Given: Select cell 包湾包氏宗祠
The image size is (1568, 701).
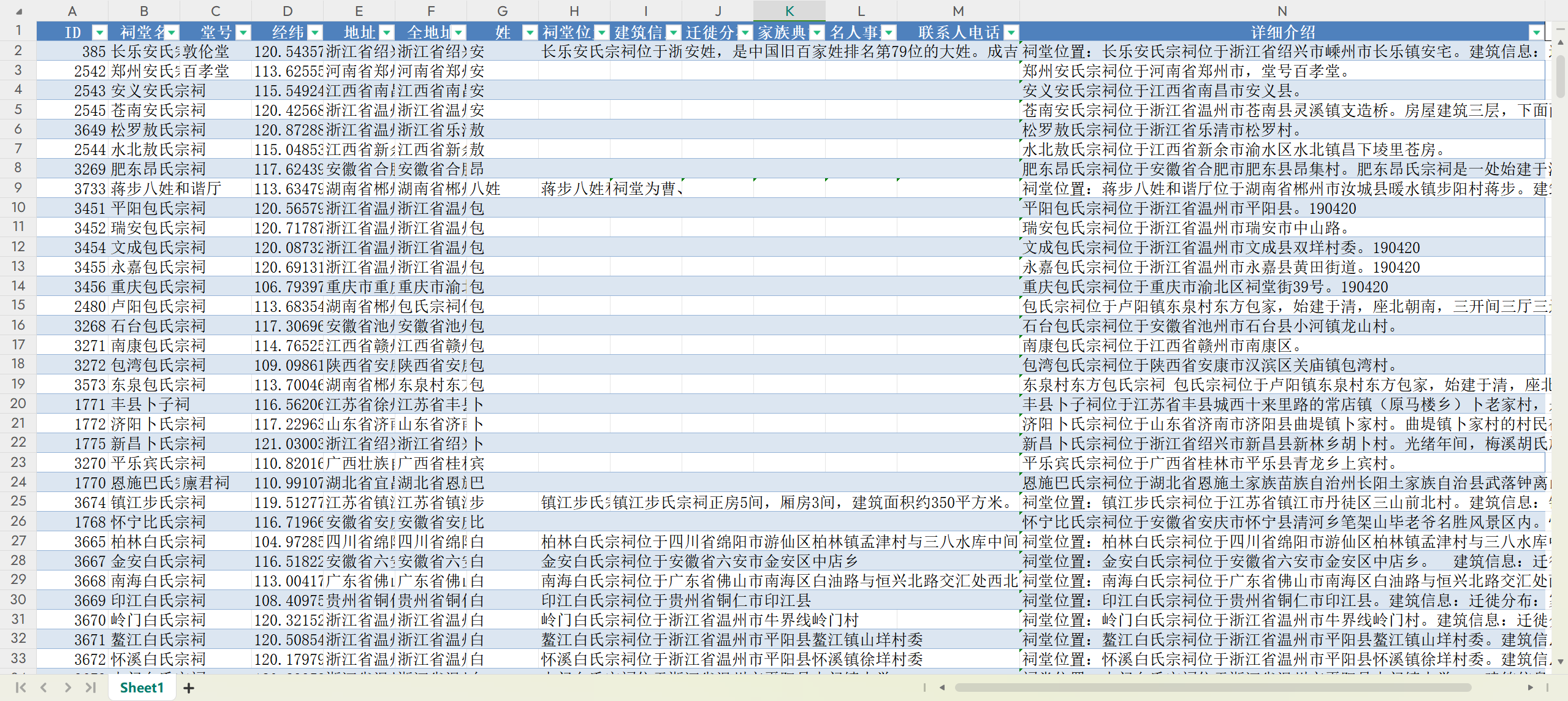Looking at the screenshot, I should pos(144,365).
